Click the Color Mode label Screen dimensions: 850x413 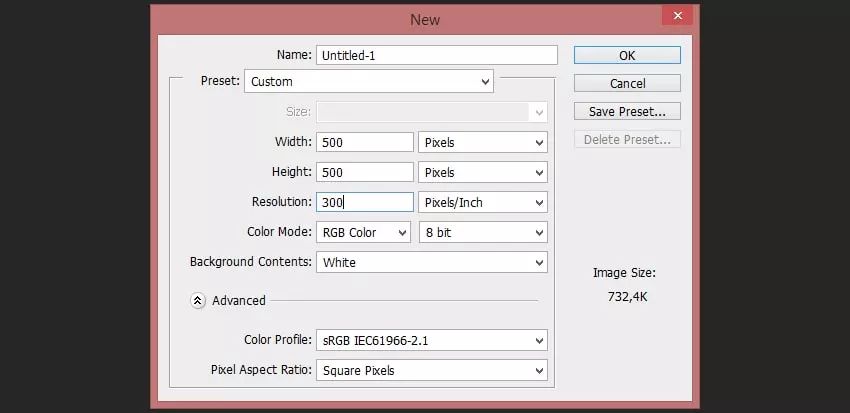coord(279,232)
